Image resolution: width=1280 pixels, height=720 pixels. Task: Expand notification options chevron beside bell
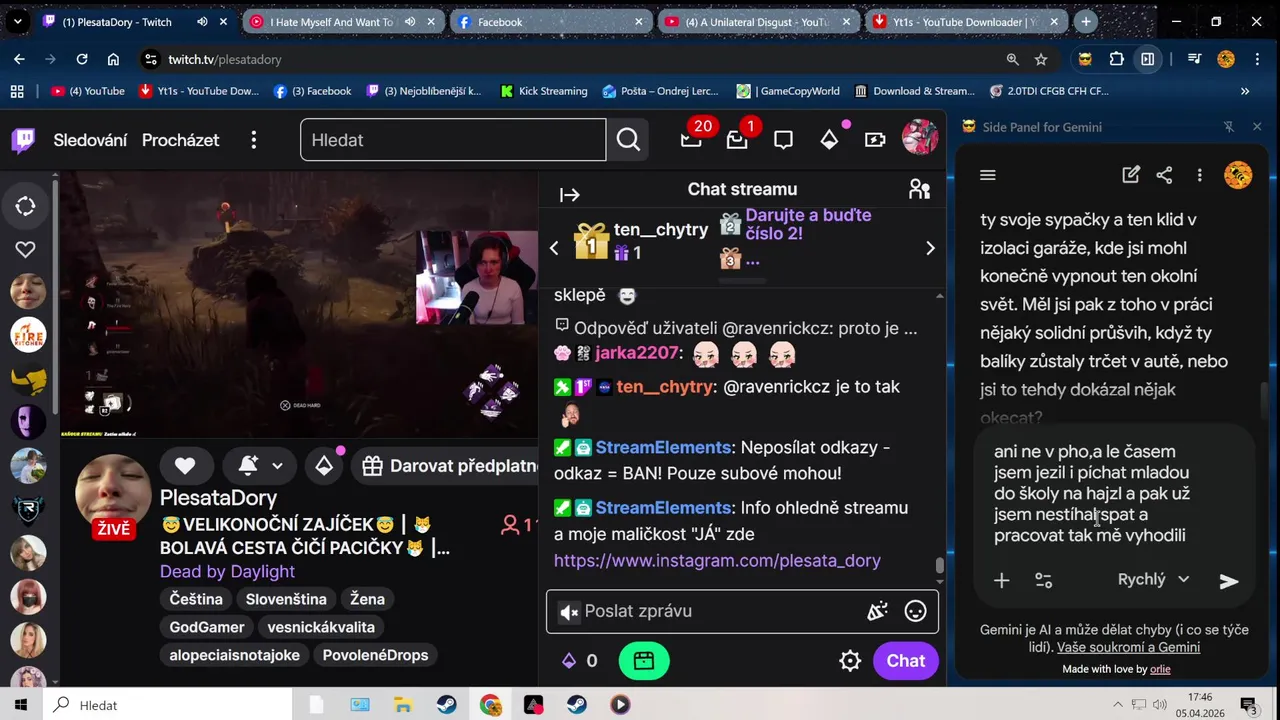[277, 466]
